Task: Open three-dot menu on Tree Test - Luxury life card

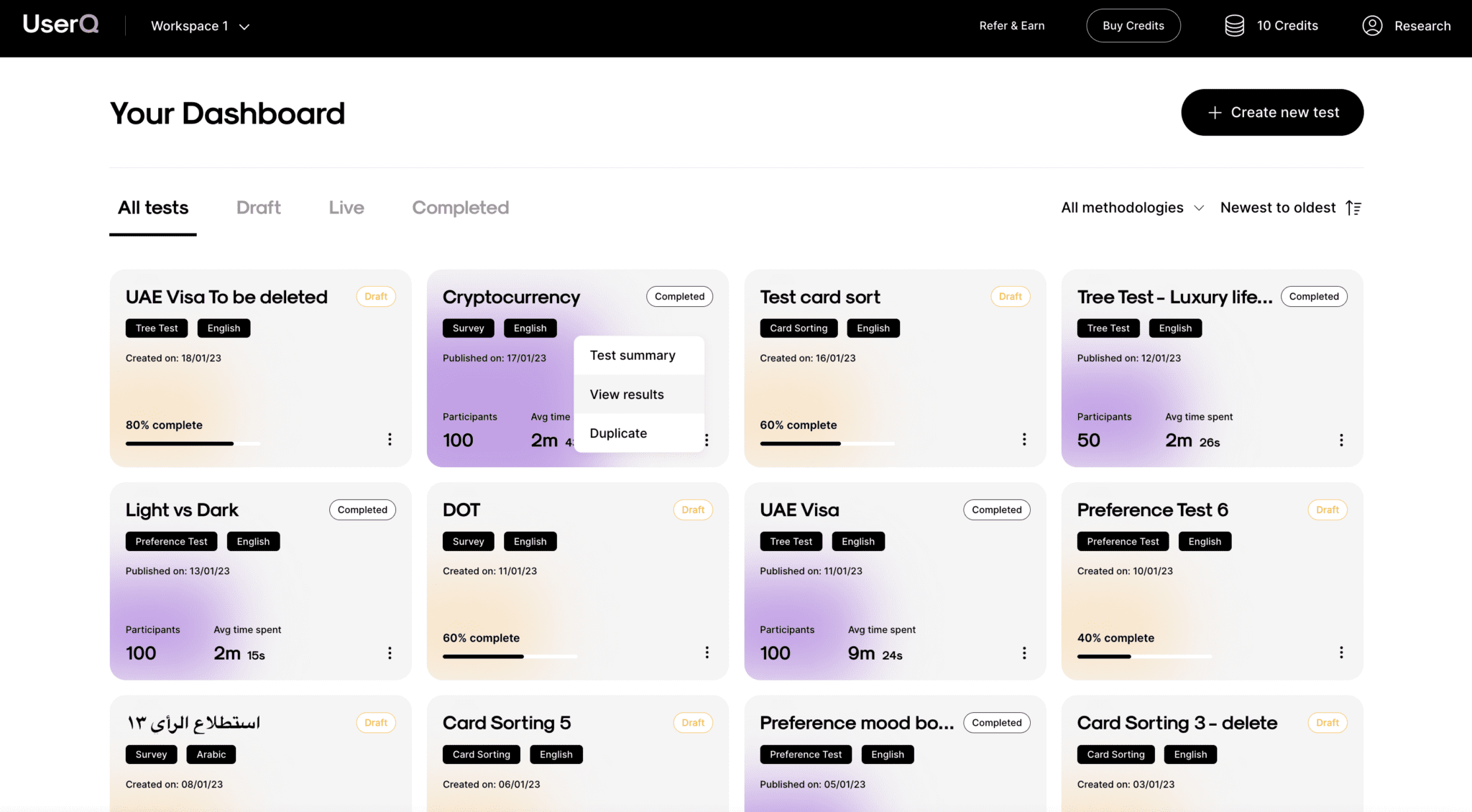Action: pyautogui.click(x=1341, y=440)
